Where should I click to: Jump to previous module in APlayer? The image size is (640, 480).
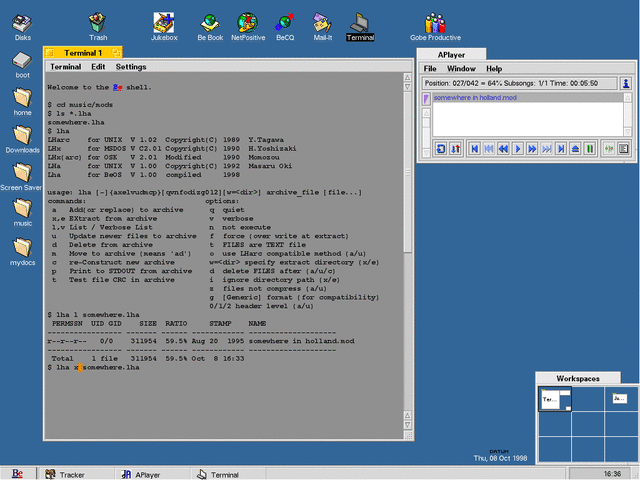click(x=474, y=149)
